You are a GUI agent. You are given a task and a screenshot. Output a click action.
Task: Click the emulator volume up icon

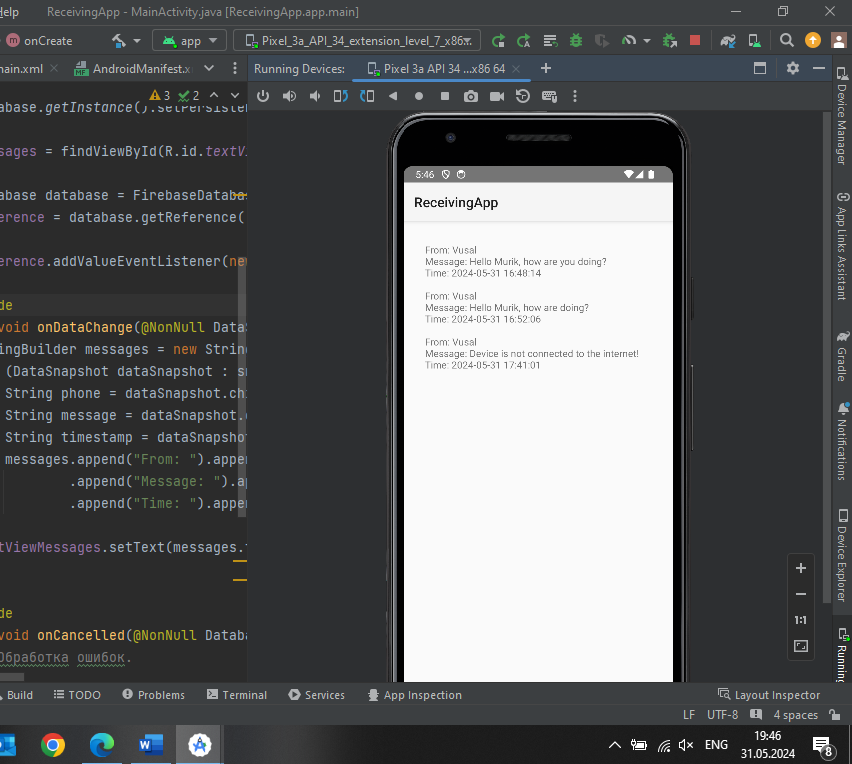point(290,96)
